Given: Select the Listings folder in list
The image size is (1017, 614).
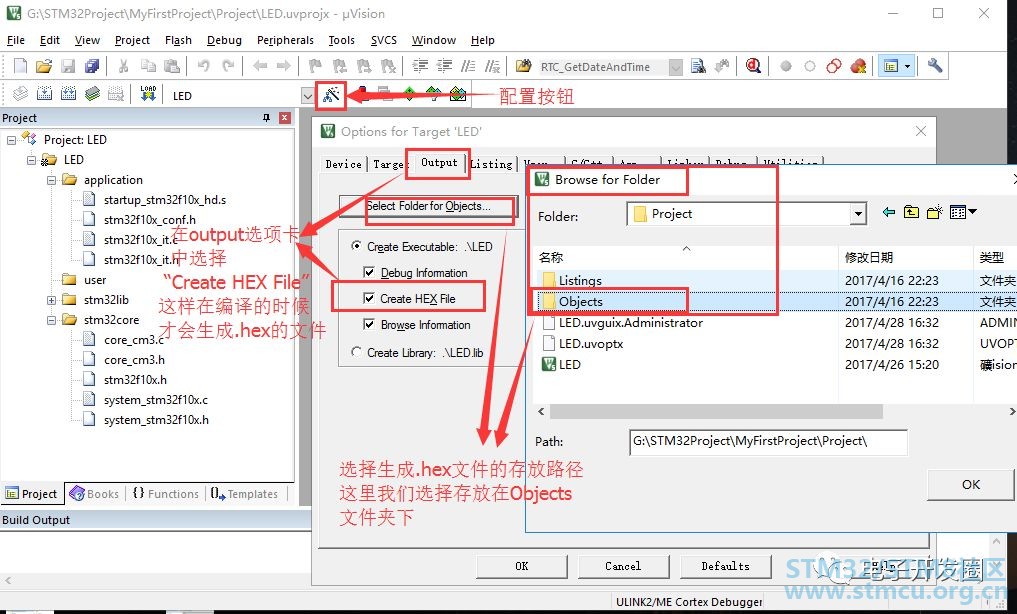Looking at the screenshot, I should [x=580, y=280].
